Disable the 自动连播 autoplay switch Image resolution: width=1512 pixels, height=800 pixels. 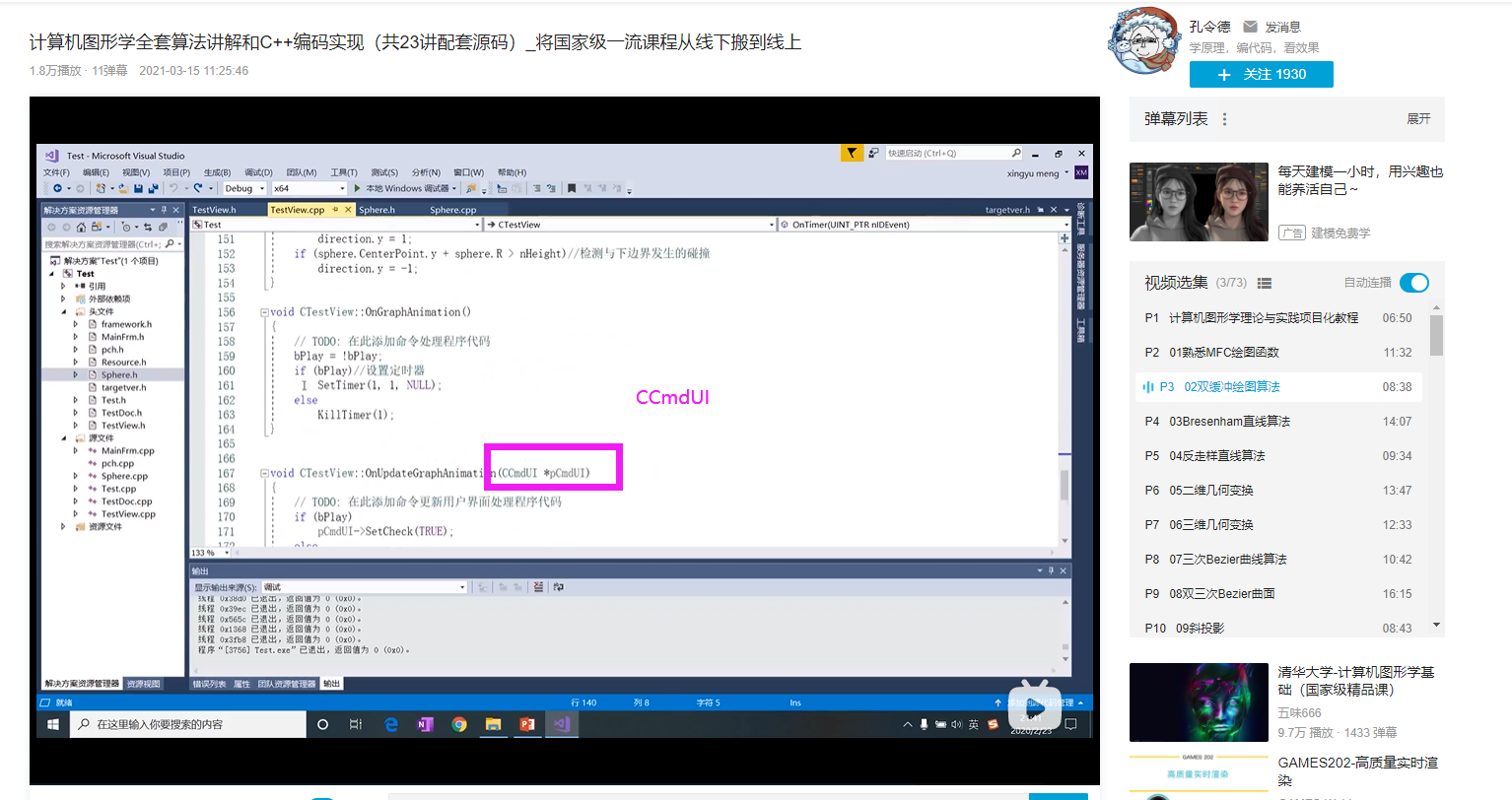coord(1413,282)
